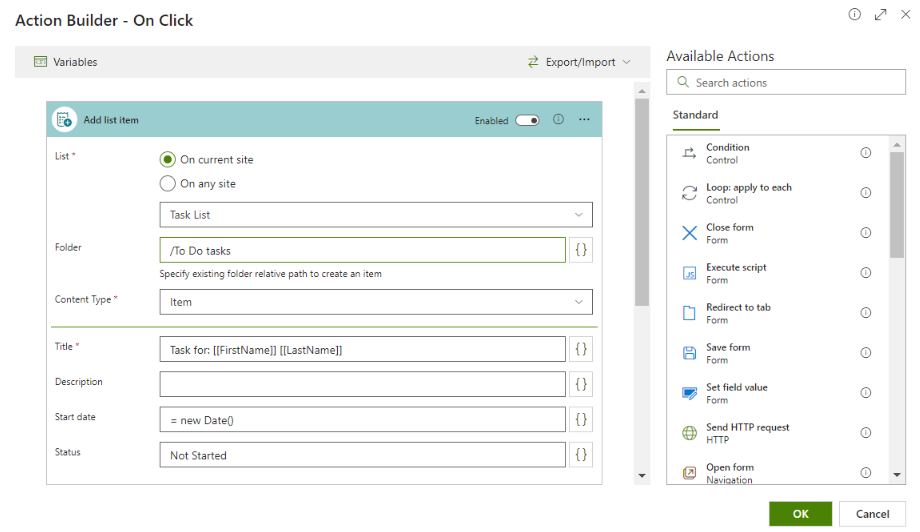Screen dimensions: 920x532
Task: Click the Folder path input field
Action: [363, 250]
